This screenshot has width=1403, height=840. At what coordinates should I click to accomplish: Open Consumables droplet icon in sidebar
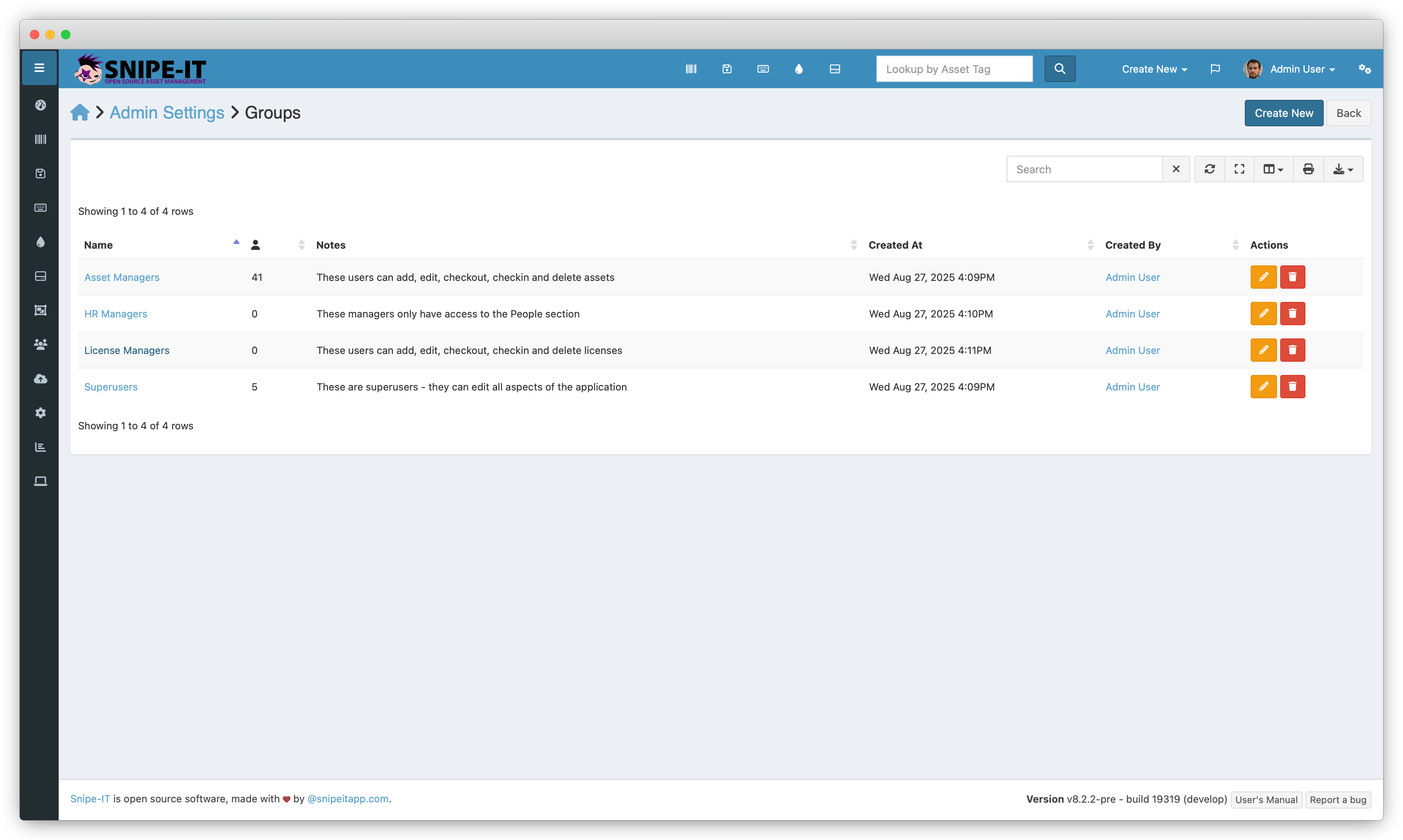tap(40, 242)
